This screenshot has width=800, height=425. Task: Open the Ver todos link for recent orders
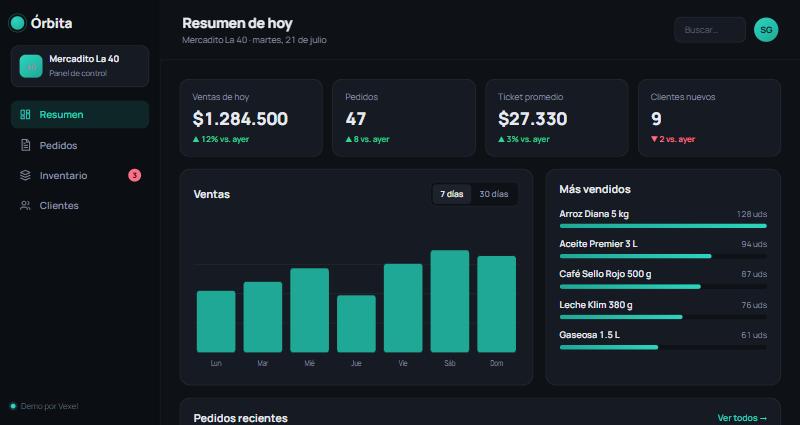[x=742, y=418]
